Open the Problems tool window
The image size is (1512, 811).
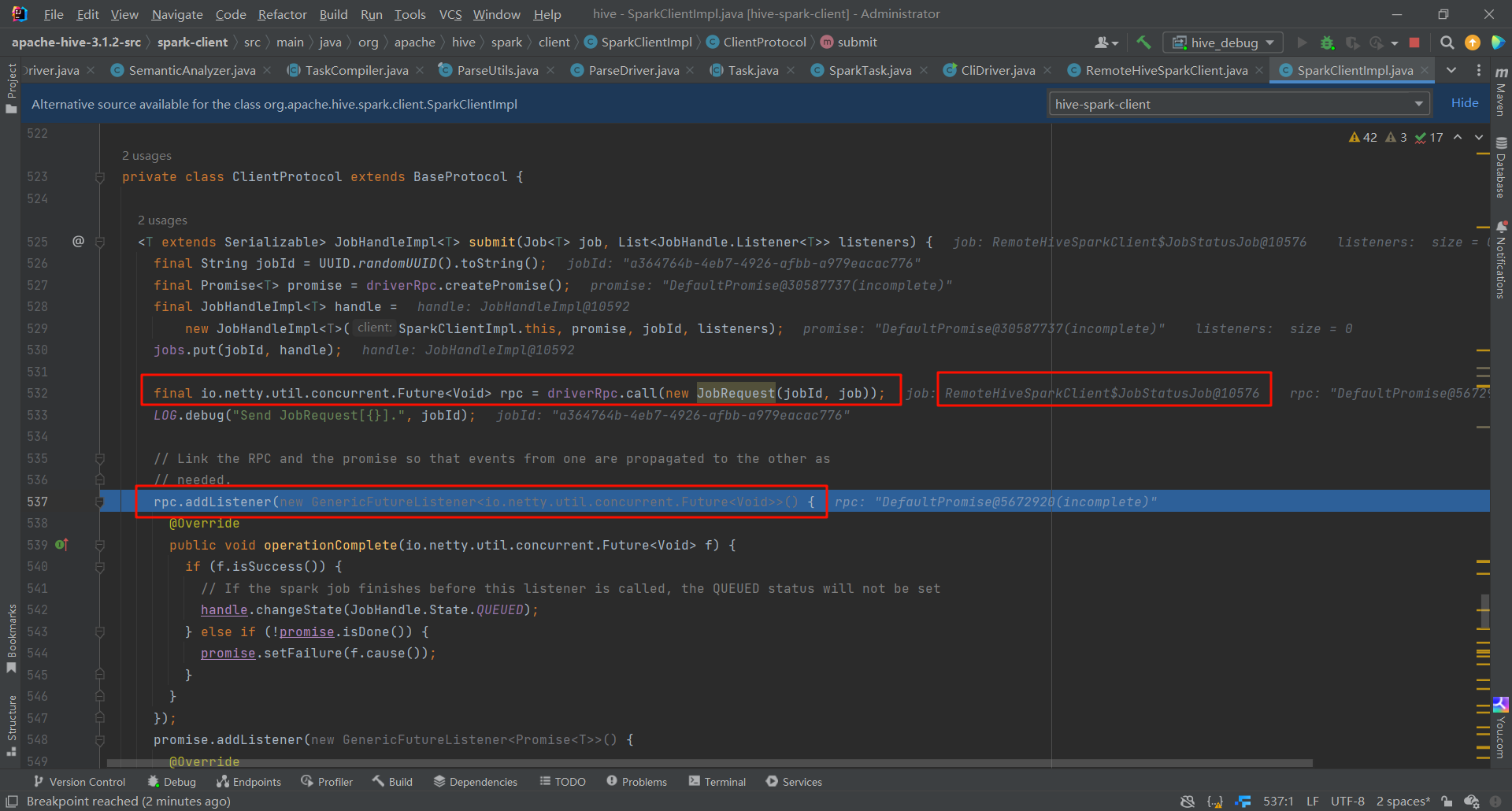636,782
